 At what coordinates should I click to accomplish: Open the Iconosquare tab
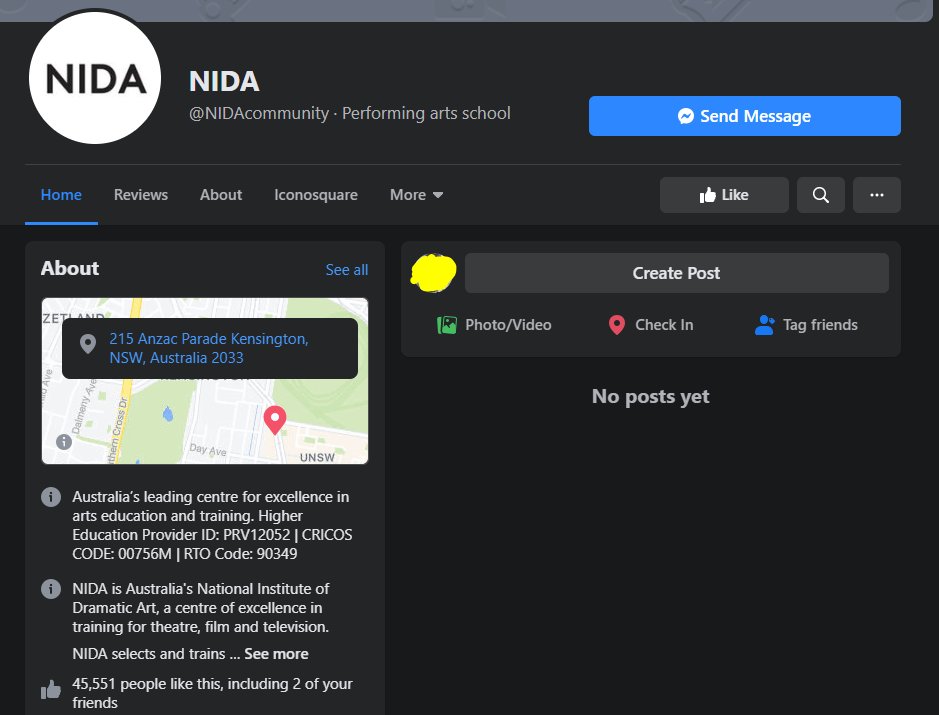point(315,194)
